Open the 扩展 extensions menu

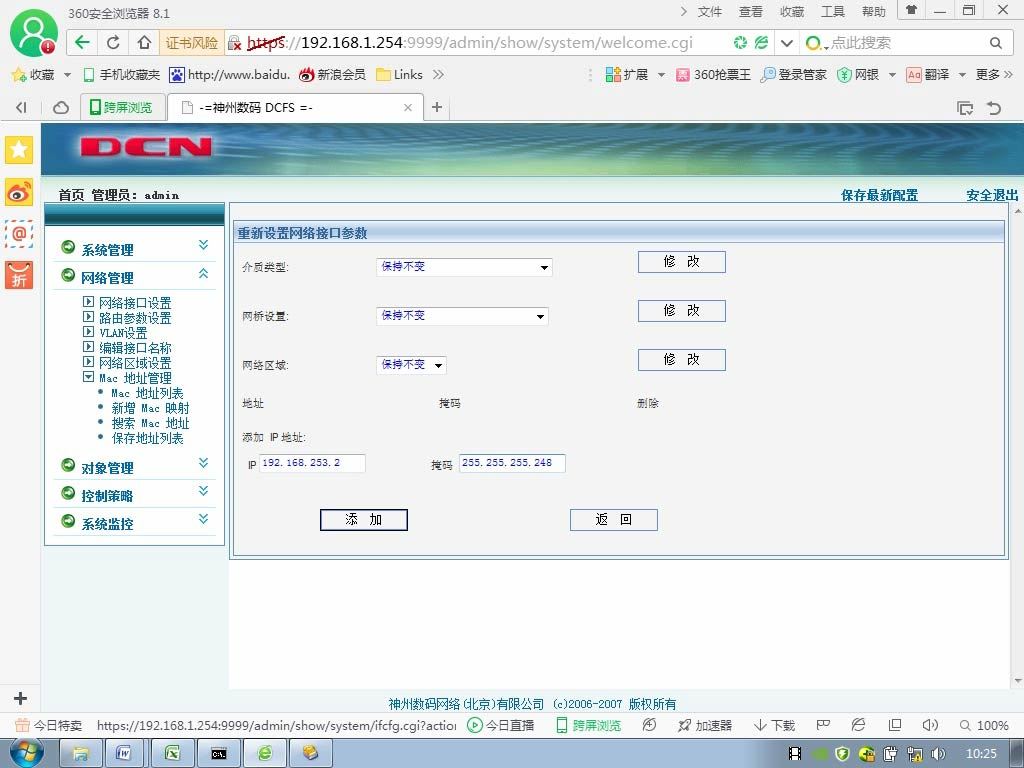[627, 75]
